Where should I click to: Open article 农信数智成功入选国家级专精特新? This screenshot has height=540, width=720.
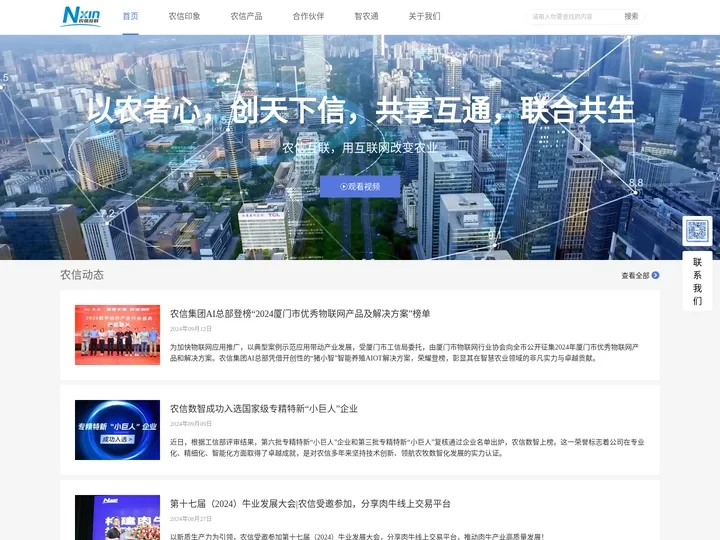point(264,409)
